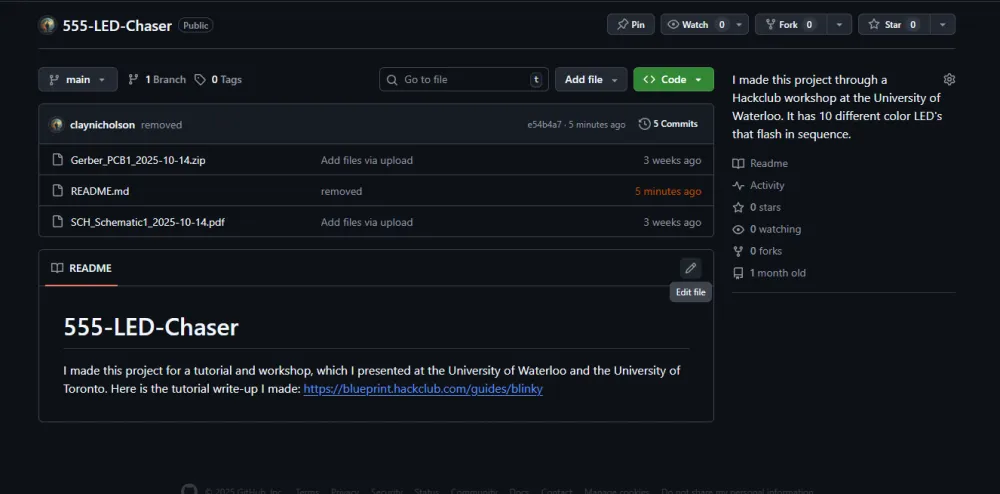The height and width of the screenshot is (494, 1000).
Task: Open the About settings gear icon
Action: 949,80
